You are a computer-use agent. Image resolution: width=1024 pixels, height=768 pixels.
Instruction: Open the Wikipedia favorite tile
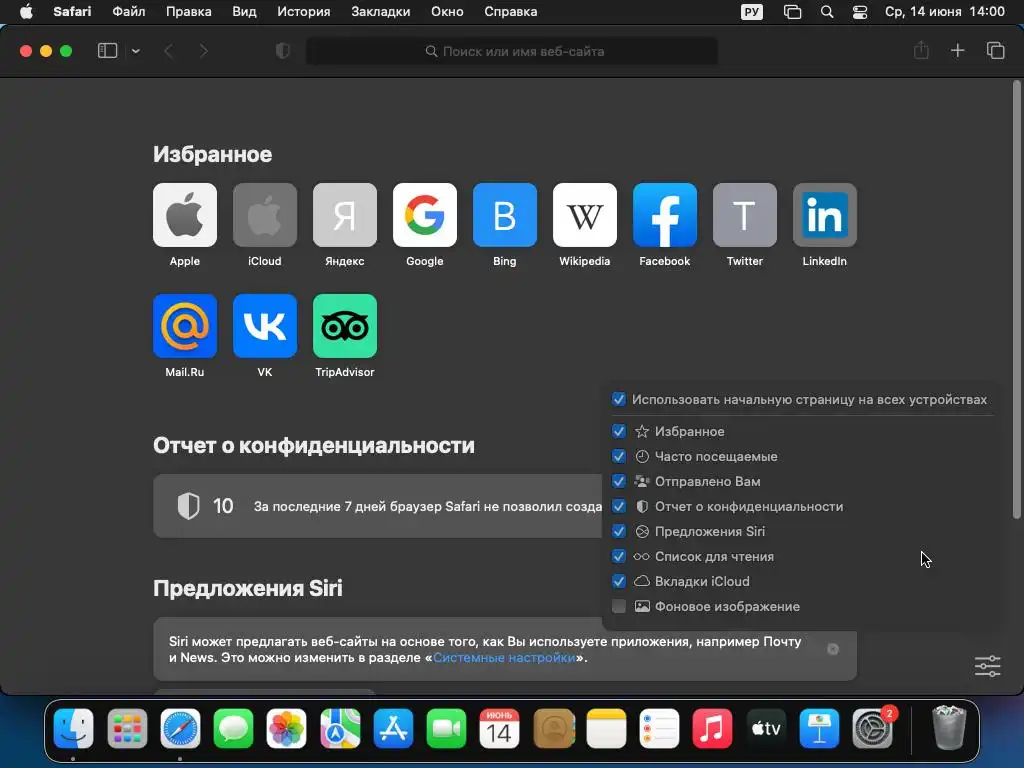click(x=584, y=215)
